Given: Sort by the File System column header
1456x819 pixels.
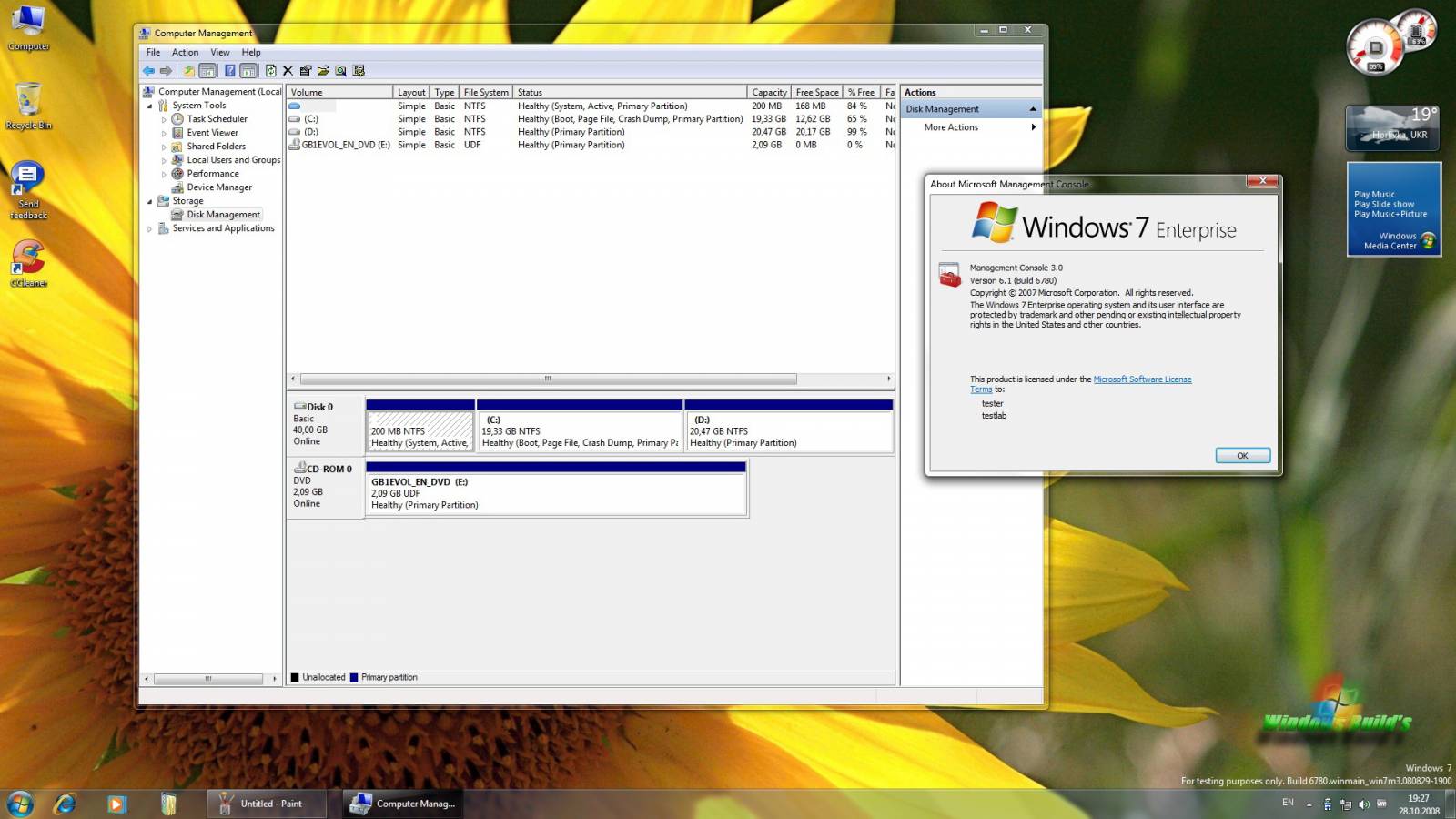Looking at the screenshot, I should click(486, 92).
